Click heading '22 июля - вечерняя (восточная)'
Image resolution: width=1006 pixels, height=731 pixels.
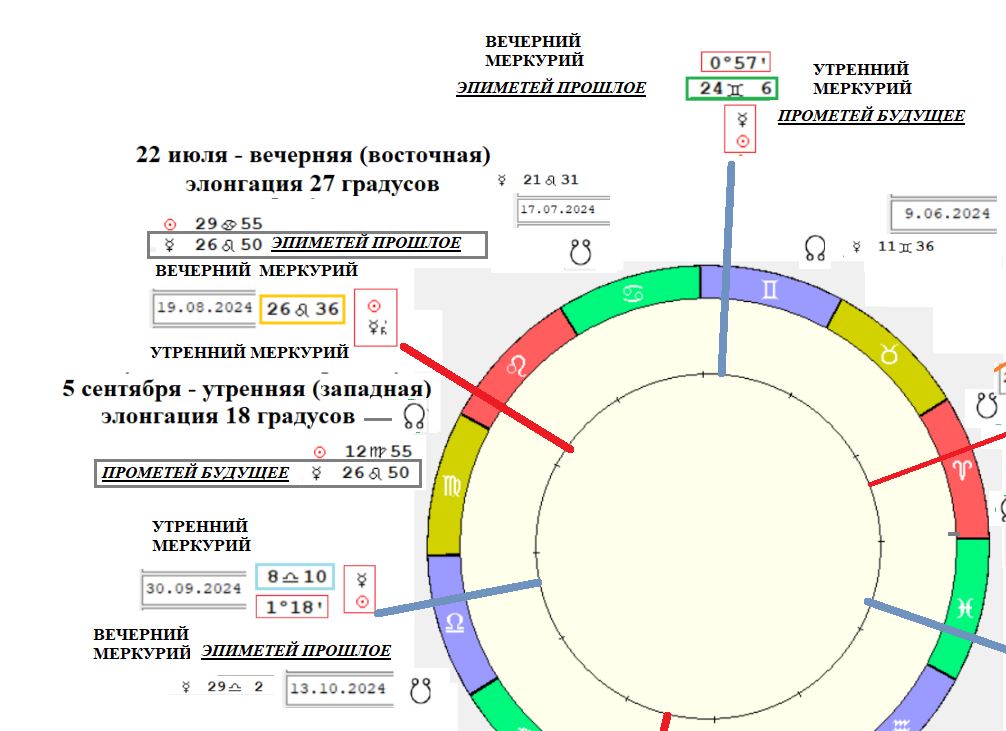[313, 155]
